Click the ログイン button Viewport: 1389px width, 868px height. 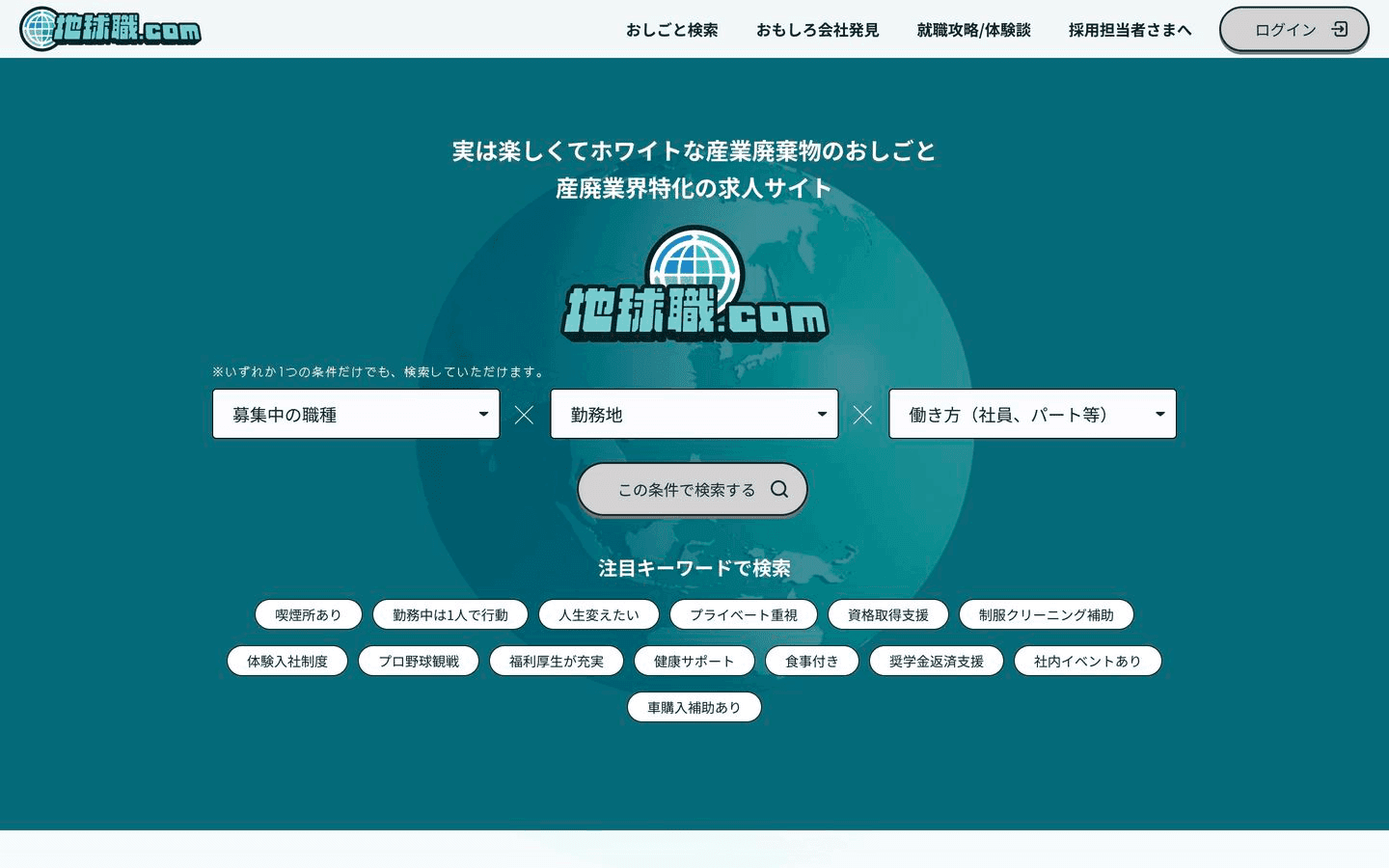tap(1294, 29)
